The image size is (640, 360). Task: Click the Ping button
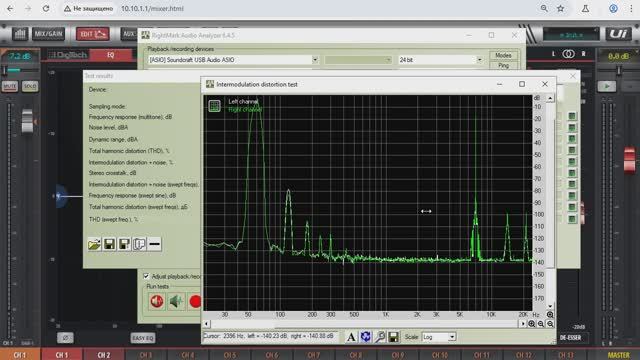(x=503, y=65)
